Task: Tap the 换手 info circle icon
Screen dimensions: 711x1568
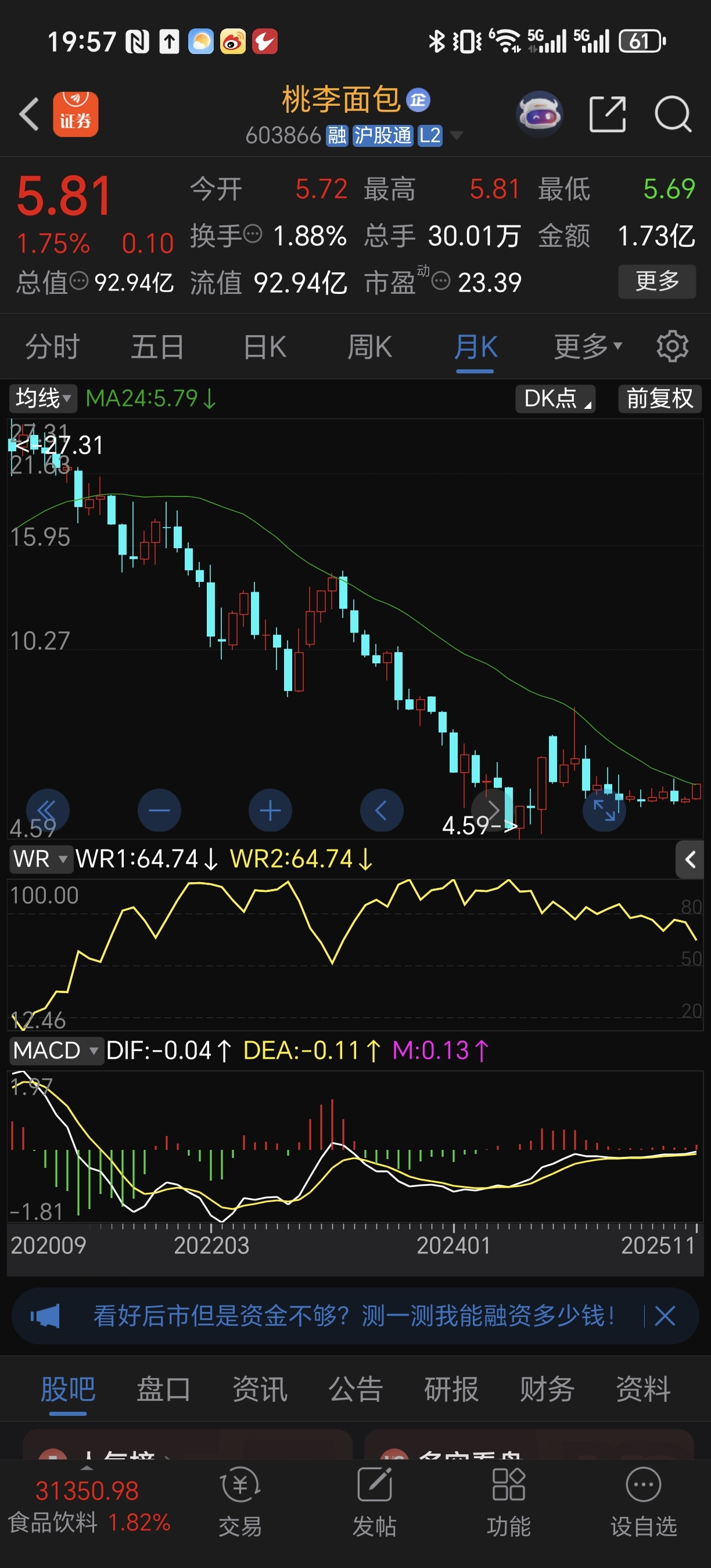Action: click(253, 233)
